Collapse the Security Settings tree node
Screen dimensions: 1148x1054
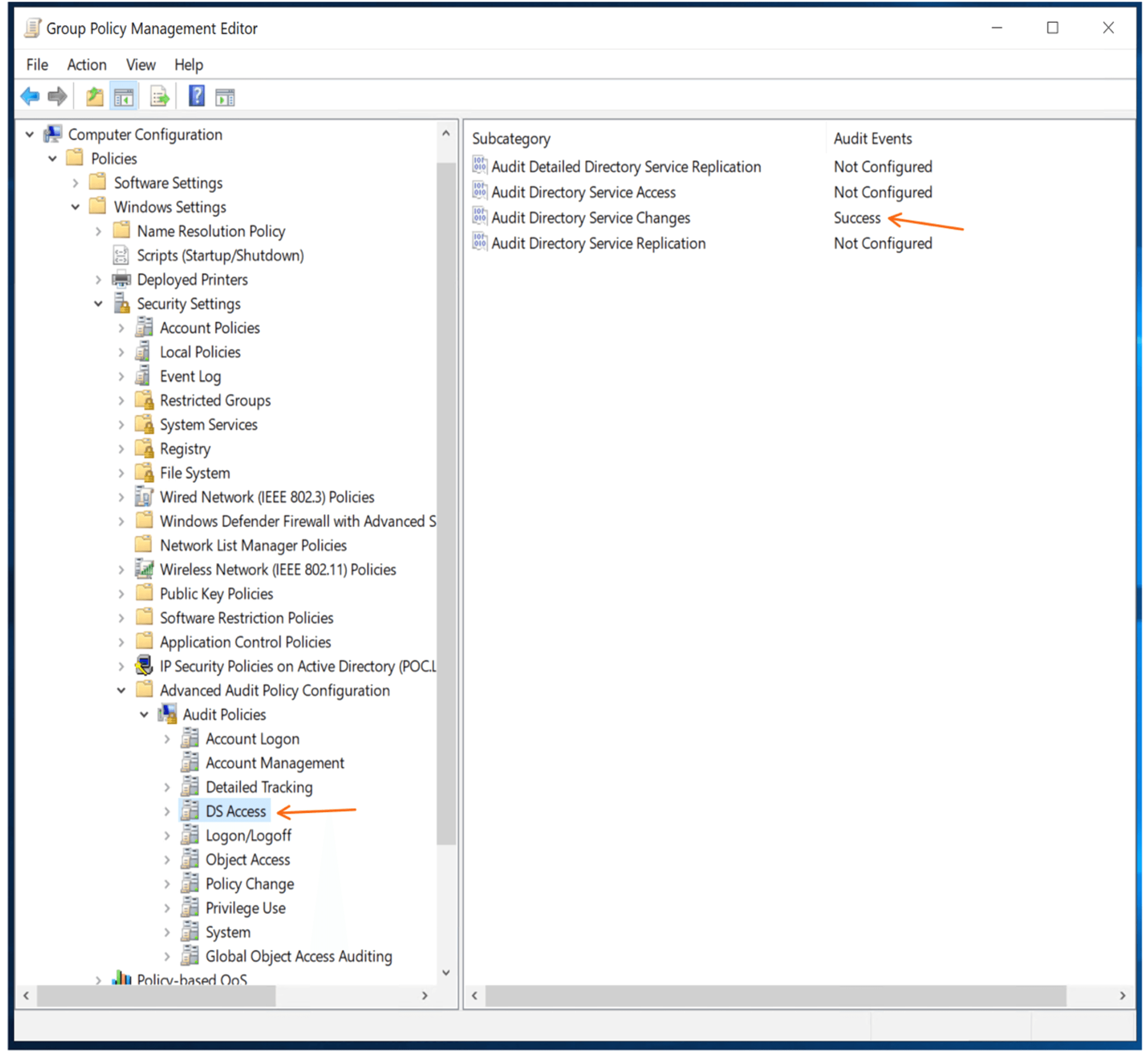pyautogui.click(x=98, y=304)
